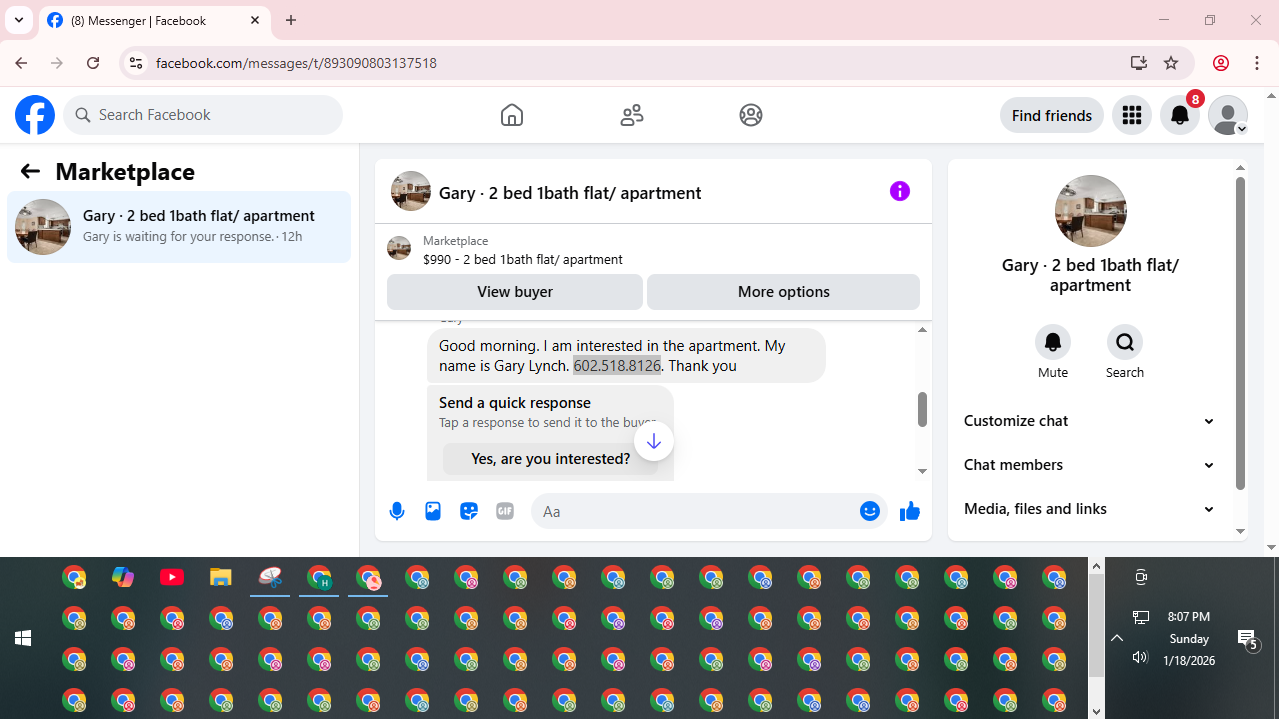Viewport: 1279px width, 719px height.
Task: Open the emoji picker smiley
Action: pyautogui.click(x=870, y=511)
